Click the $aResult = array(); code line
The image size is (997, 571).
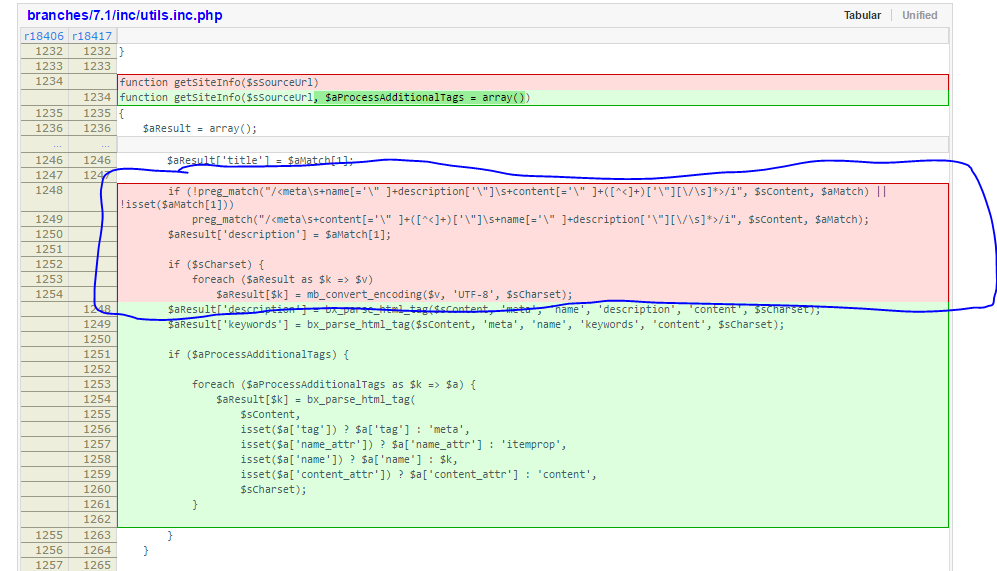200,128
